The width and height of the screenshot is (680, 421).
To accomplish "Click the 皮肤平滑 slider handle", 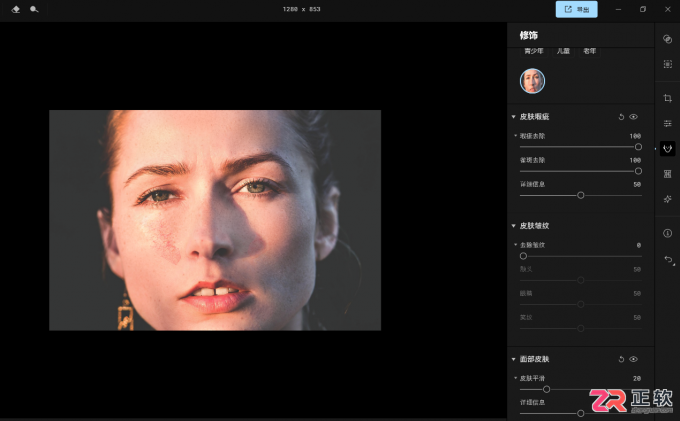I will point(546,389).
